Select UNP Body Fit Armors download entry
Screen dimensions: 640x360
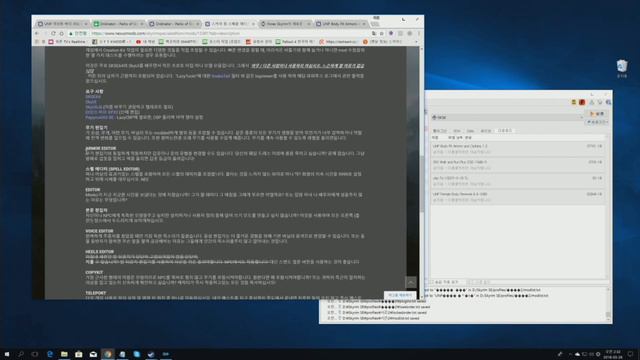[518, 149]
